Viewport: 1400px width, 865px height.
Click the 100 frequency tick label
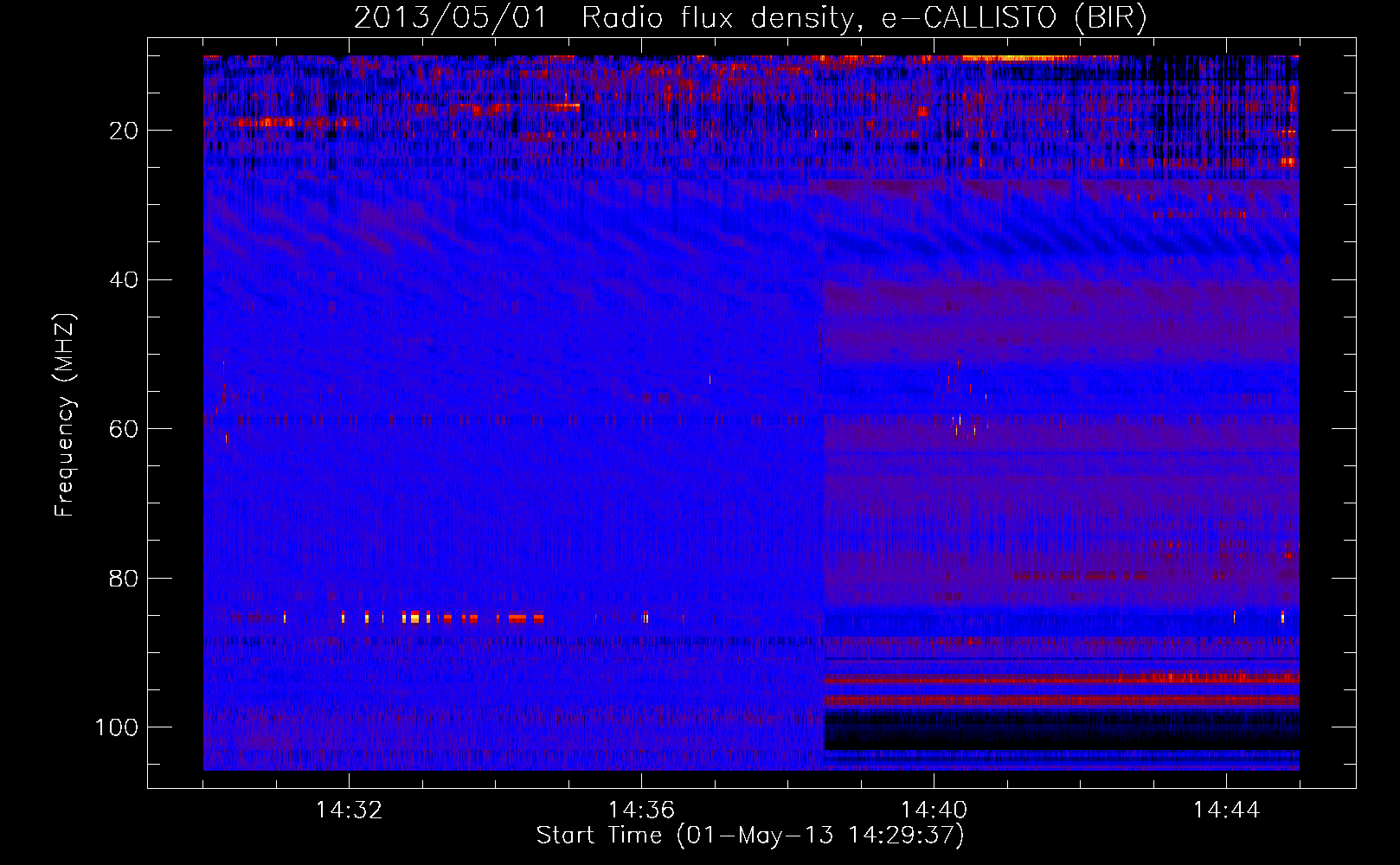[x=118, y=727]
